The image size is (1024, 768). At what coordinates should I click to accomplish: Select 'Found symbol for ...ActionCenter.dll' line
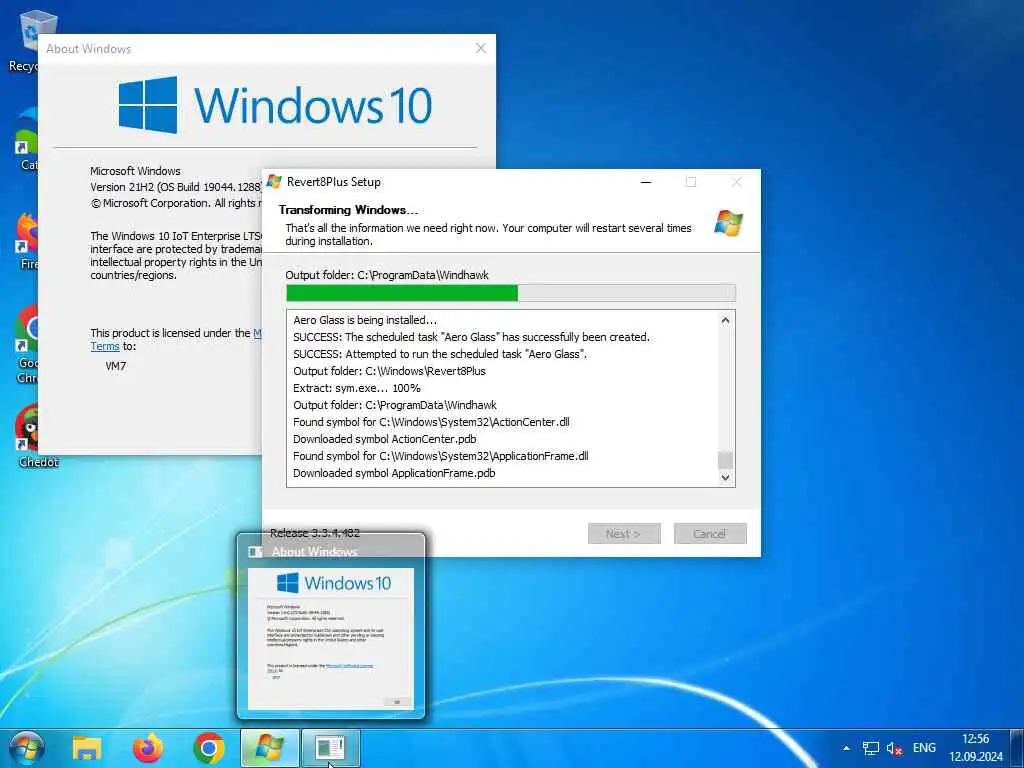[x=431, y=422]
